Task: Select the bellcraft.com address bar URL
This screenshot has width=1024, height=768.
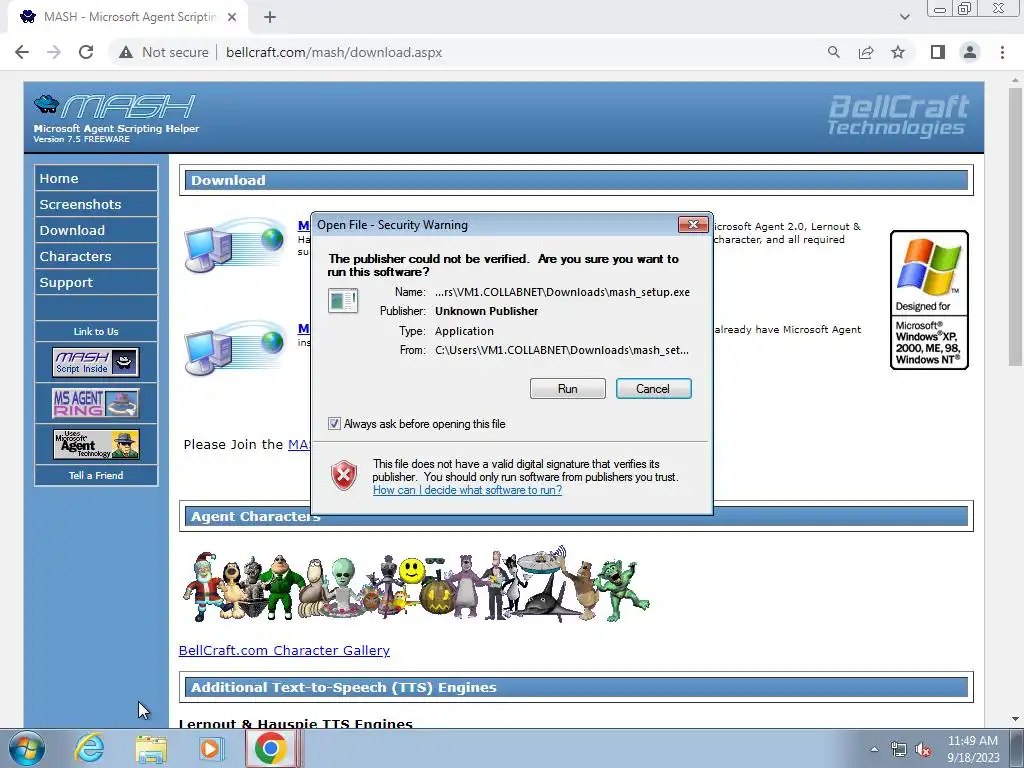Action: 334,52
